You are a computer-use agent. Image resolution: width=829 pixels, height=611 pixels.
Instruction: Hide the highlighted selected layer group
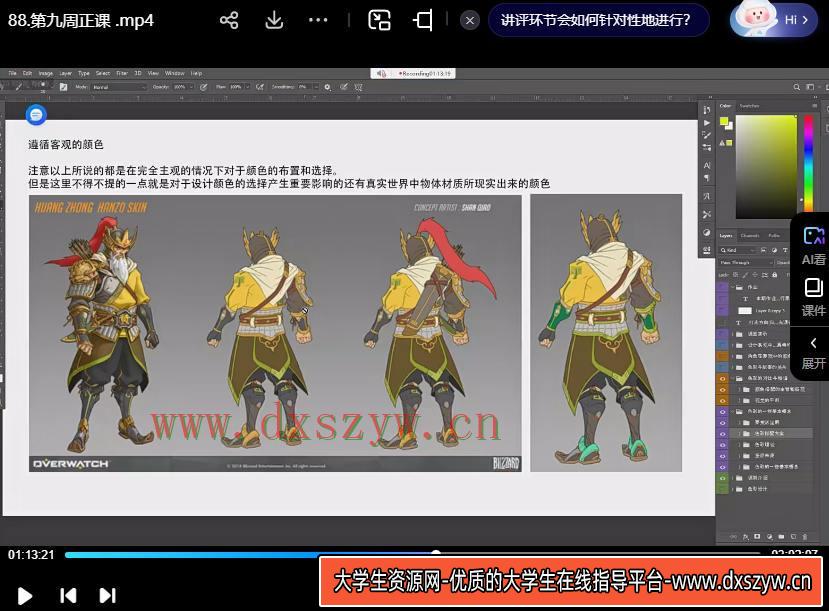(723, 434)
